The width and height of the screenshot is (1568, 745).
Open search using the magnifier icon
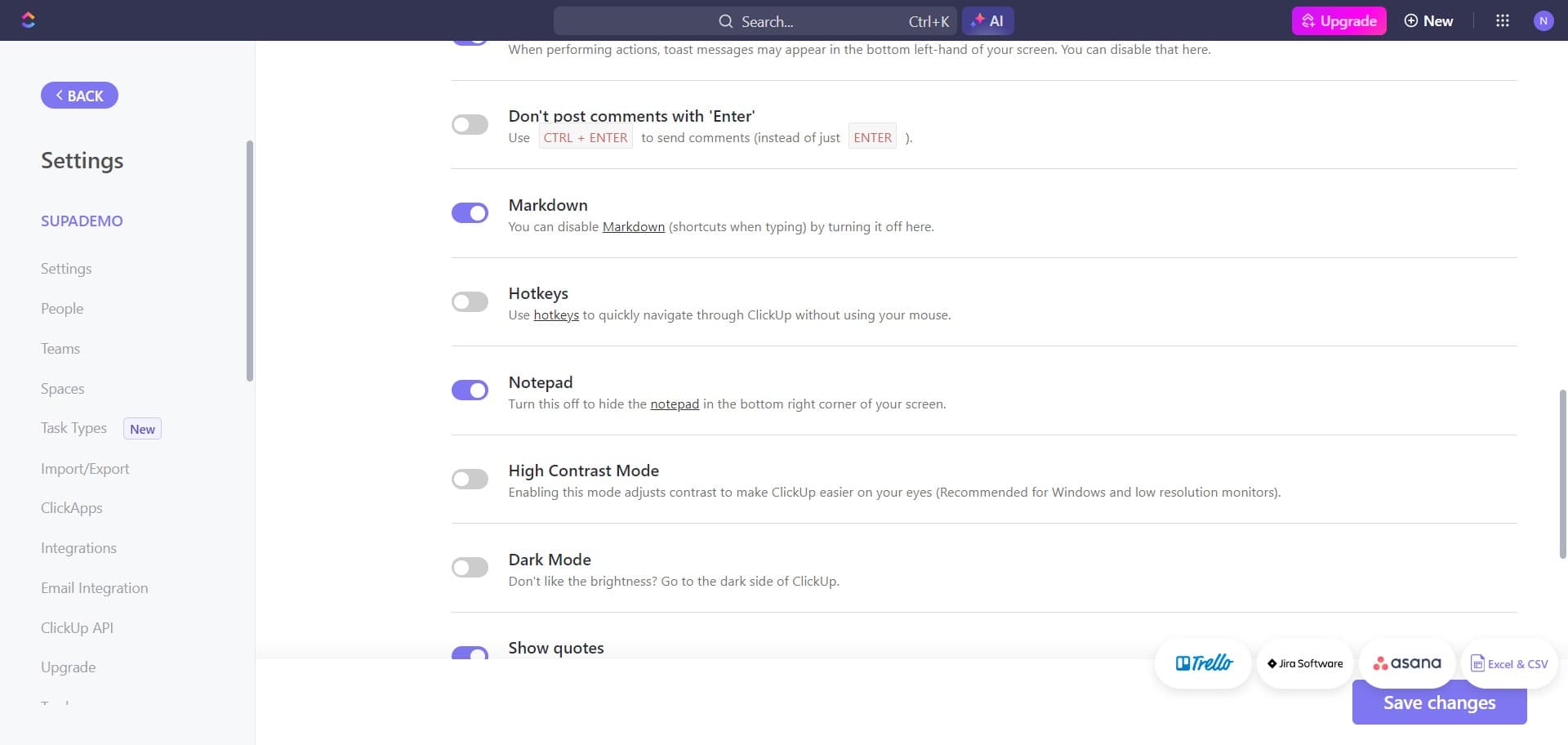click(x=725, y=21)
